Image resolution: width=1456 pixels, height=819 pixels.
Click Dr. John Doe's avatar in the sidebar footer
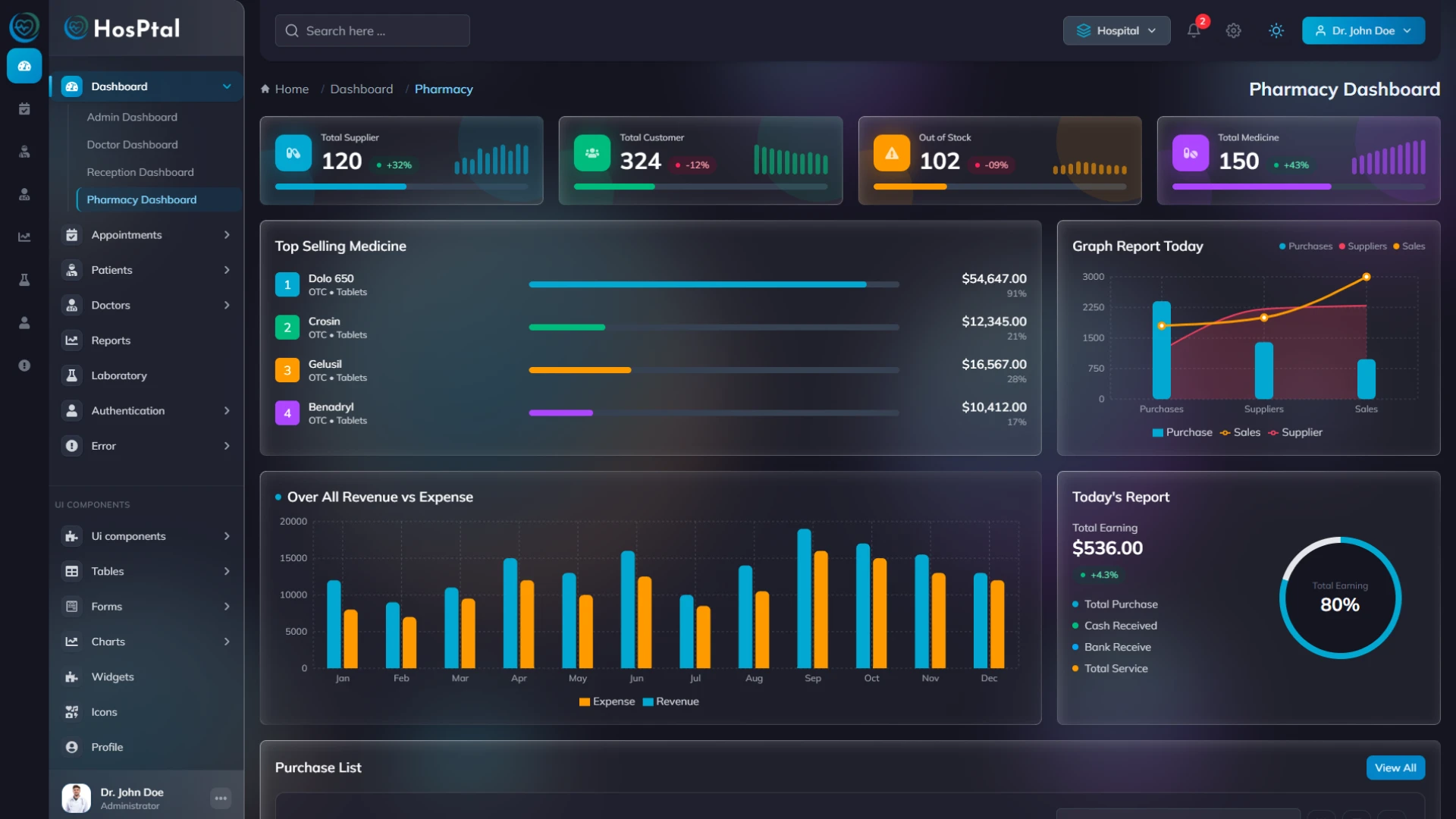click(76, 799)
